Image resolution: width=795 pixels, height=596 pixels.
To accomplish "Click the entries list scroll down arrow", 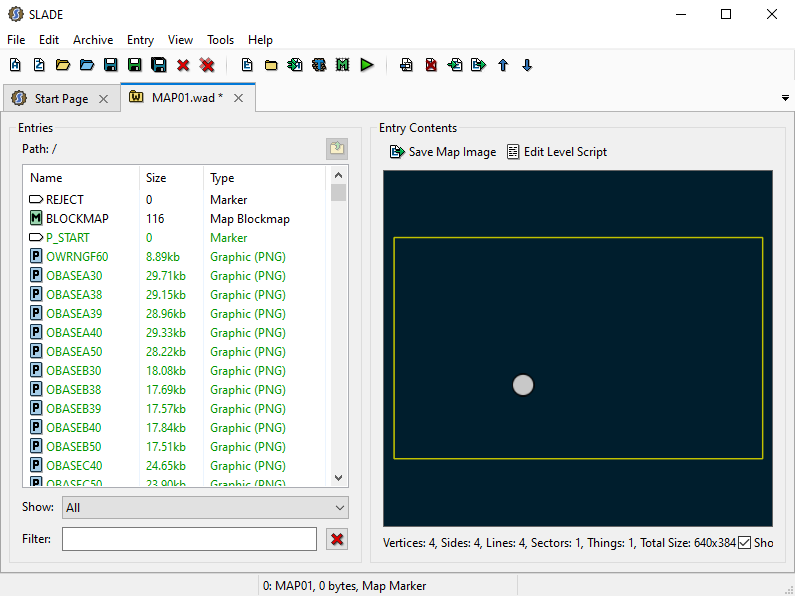I will [338, 478].
